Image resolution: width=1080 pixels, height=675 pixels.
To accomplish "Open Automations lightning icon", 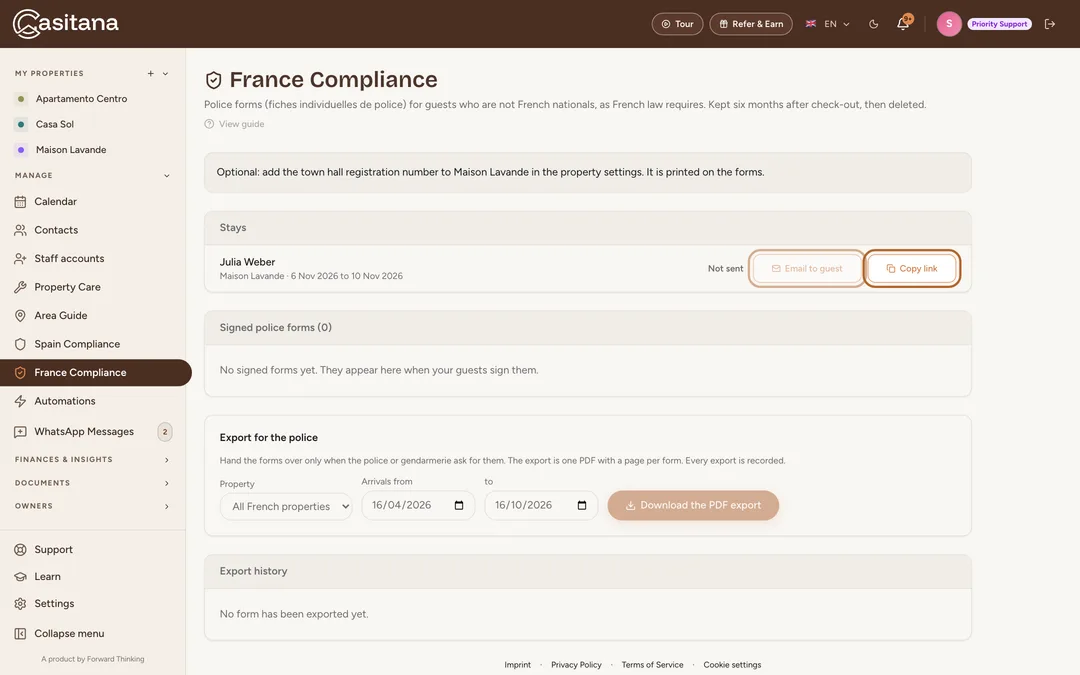I will point(20,401).
